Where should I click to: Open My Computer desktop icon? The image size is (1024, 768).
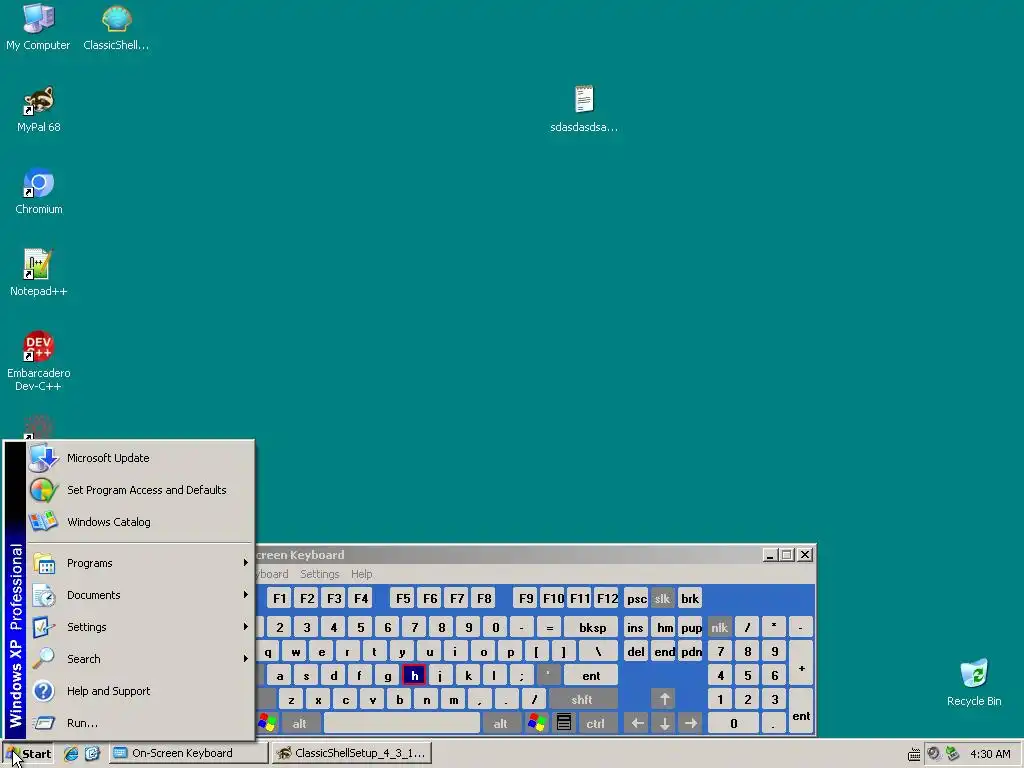[38, 27]
